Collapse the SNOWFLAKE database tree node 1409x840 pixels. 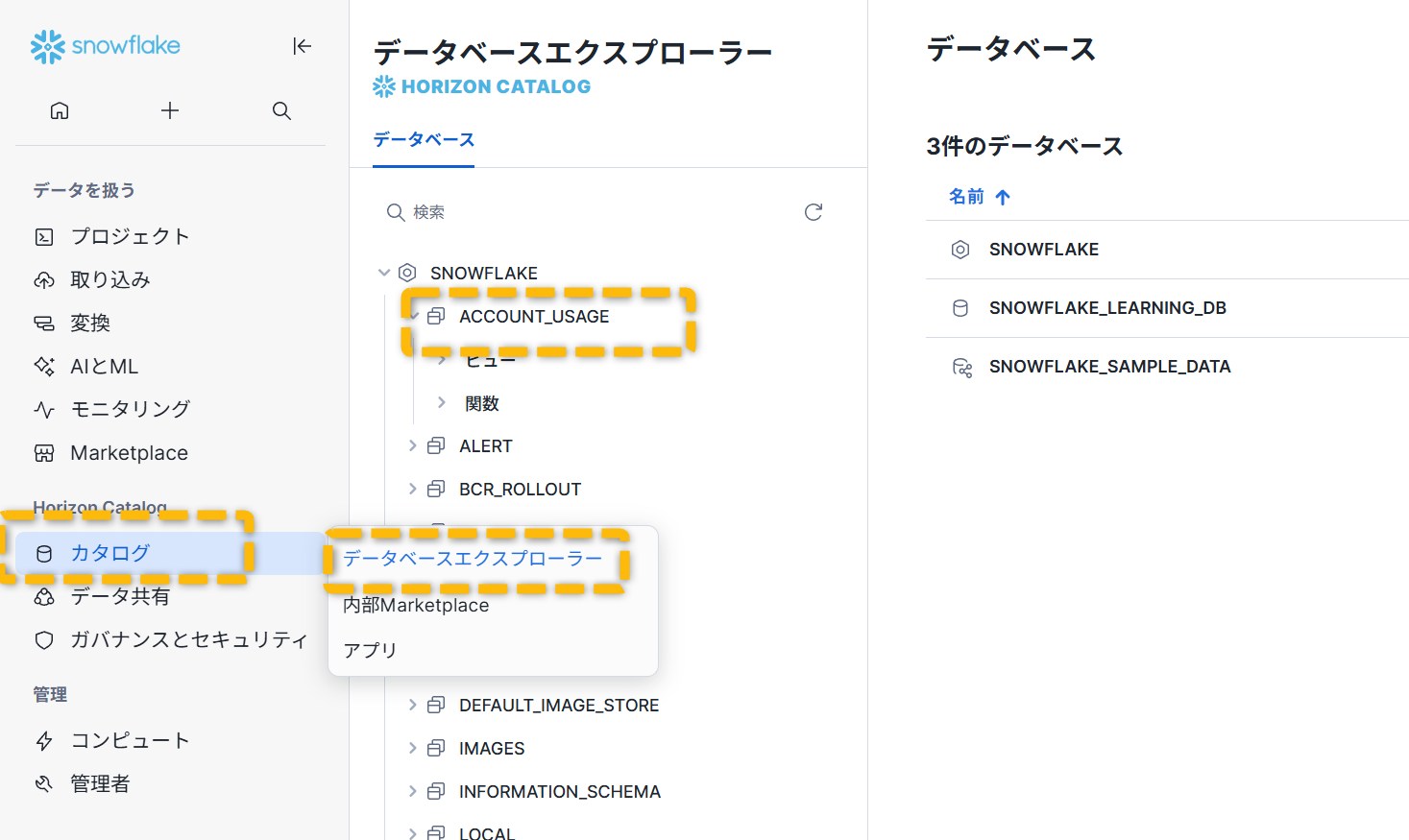click(384, 273)
